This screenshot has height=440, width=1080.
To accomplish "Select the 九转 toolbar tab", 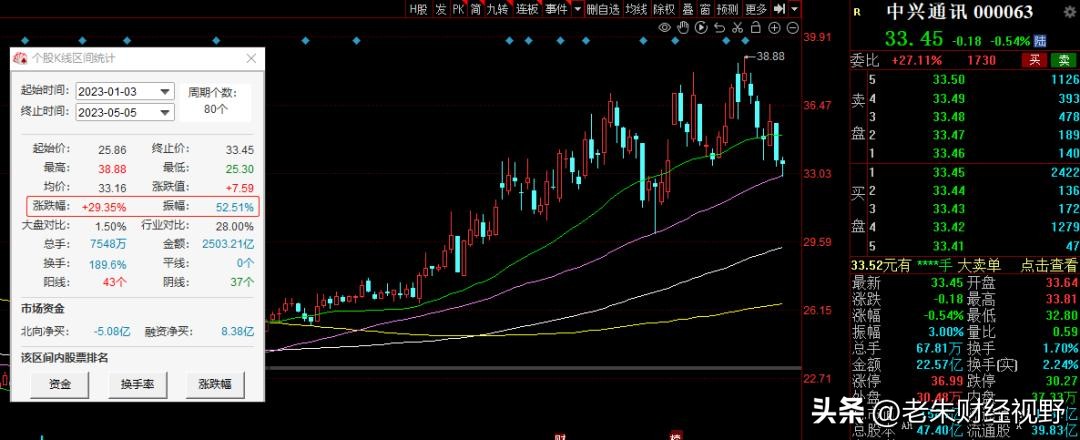I will coord(497,9).
